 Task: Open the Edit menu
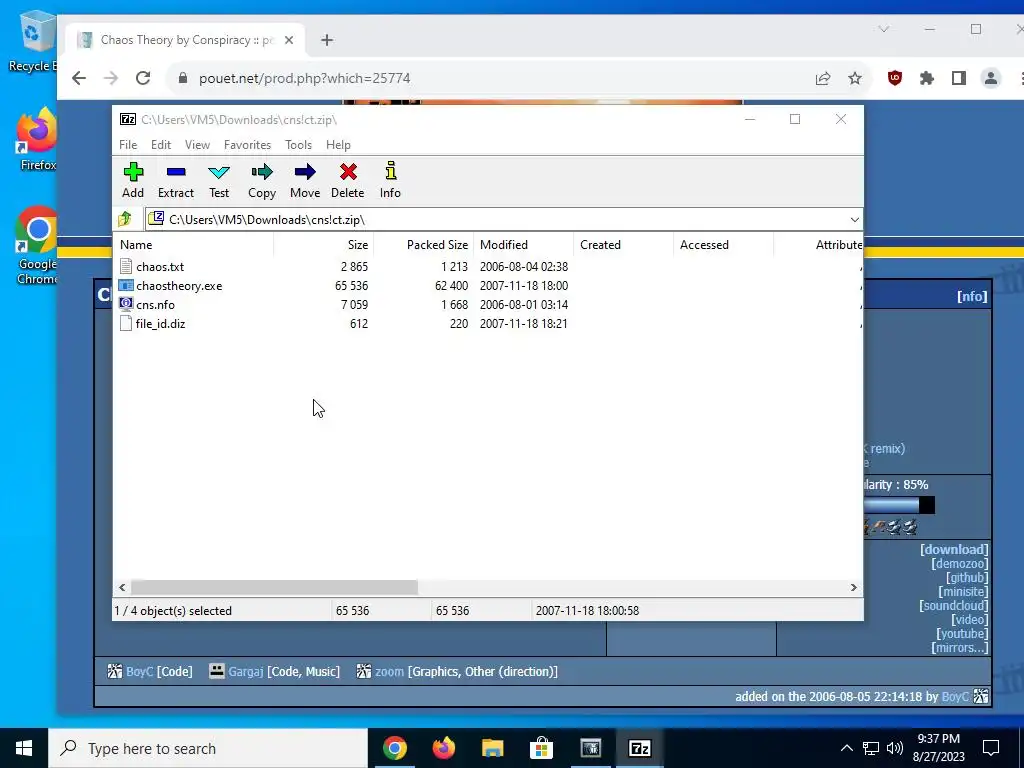click(x=161, y=145)
